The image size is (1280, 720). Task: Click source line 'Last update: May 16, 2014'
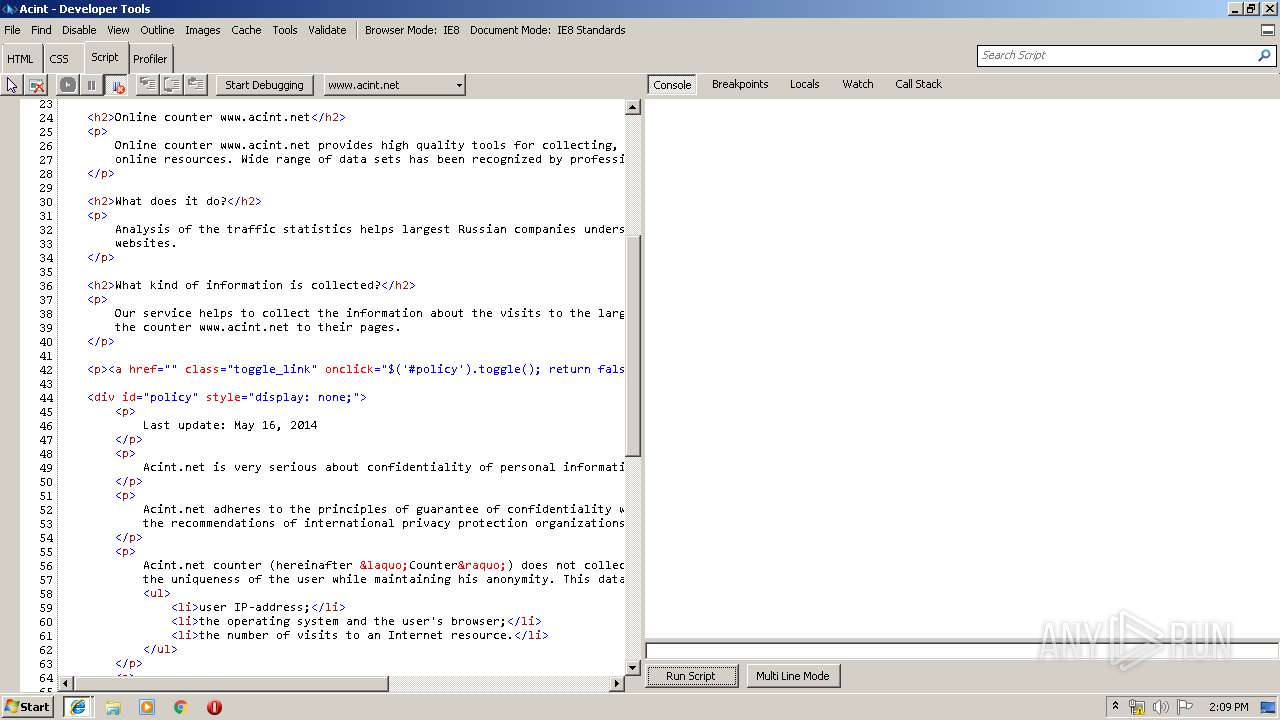coord(229,425)
